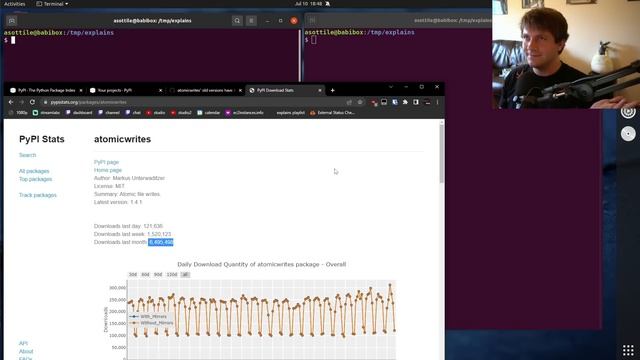The image size is (640, 360).
Task: Open the studio2 bookmark
Action: [x=181, y=113]
